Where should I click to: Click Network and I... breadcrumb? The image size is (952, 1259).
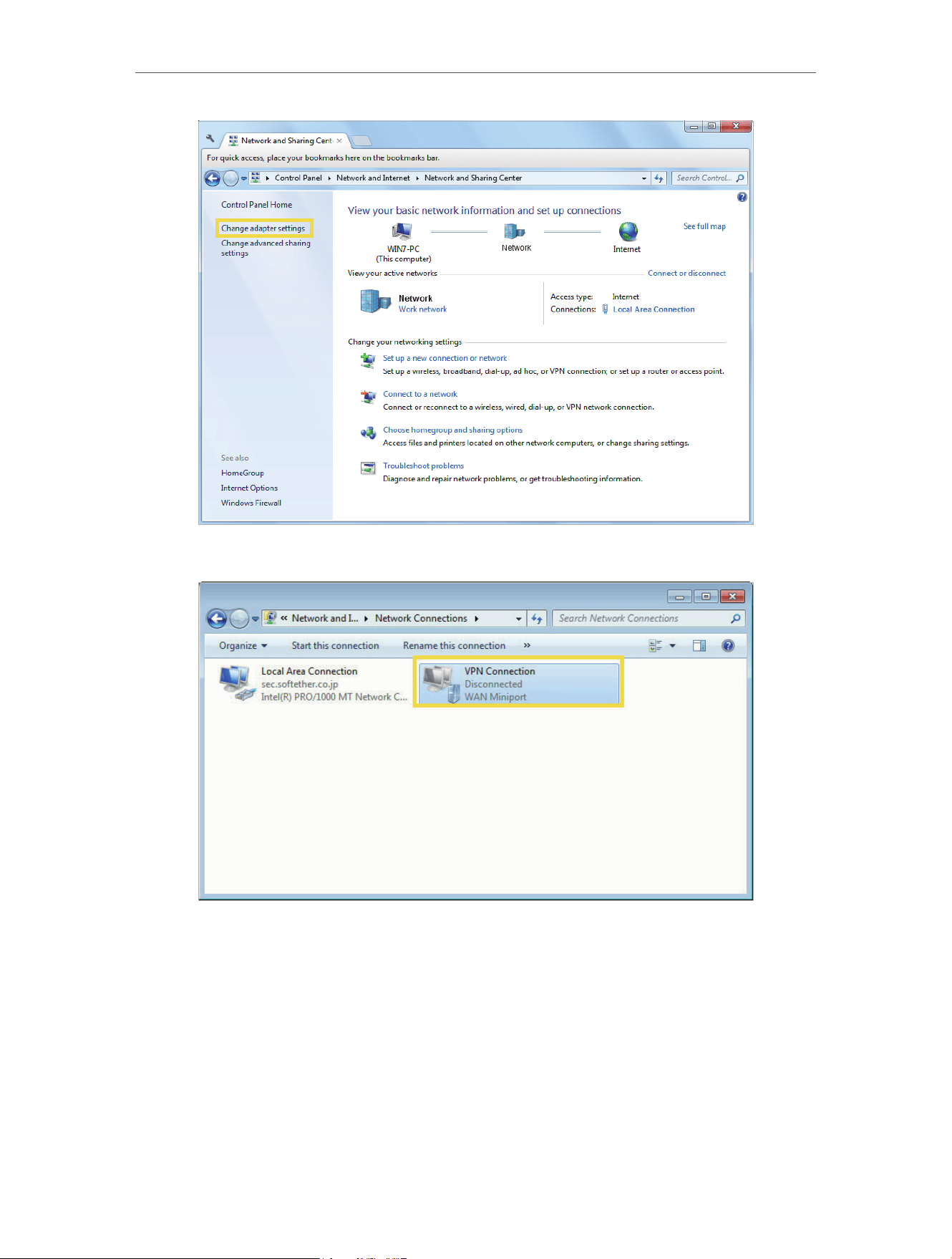click(324, 619)
